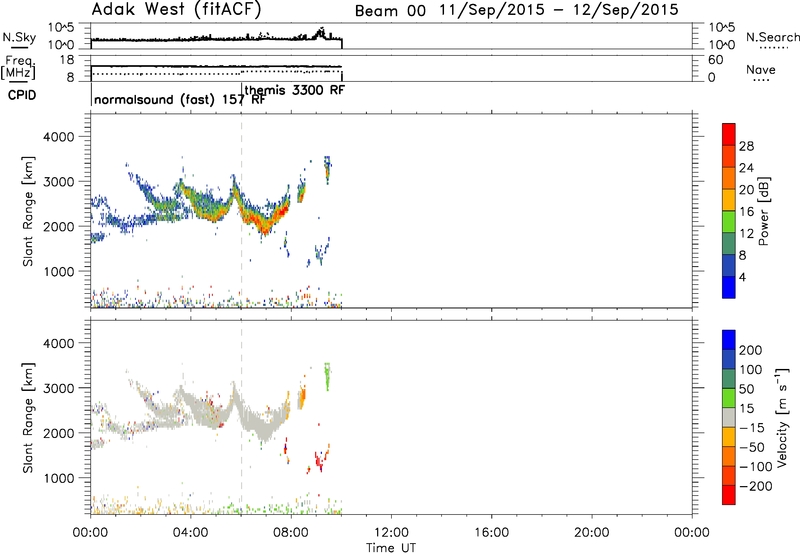Image resolution: width=800 pixels, height=554 pixels.
Task: Click the "Power [dB]" colorbar label
Action: pyautogui.click(x=764, y=211)
